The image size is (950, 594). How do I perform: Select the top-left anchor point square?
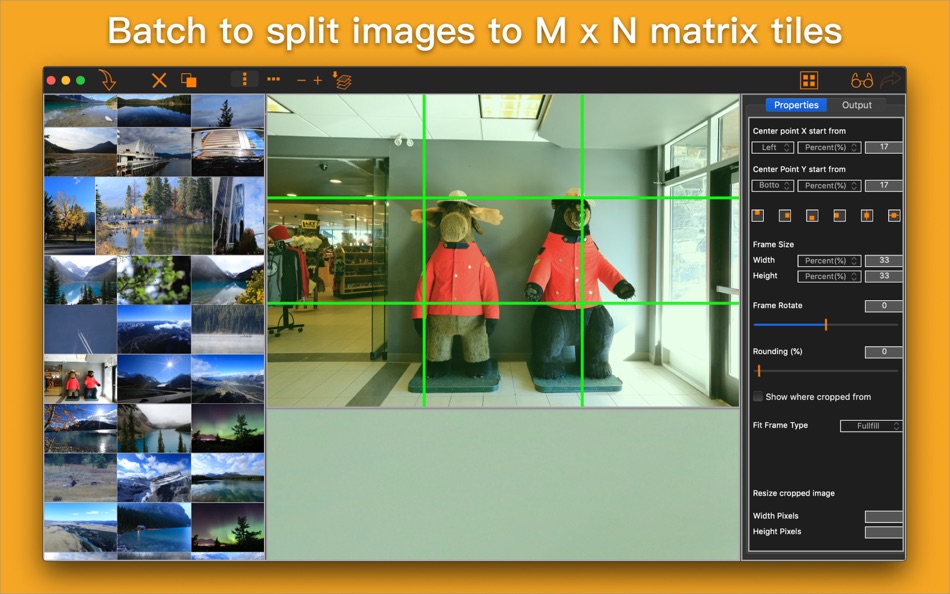(x=758, y=214)
